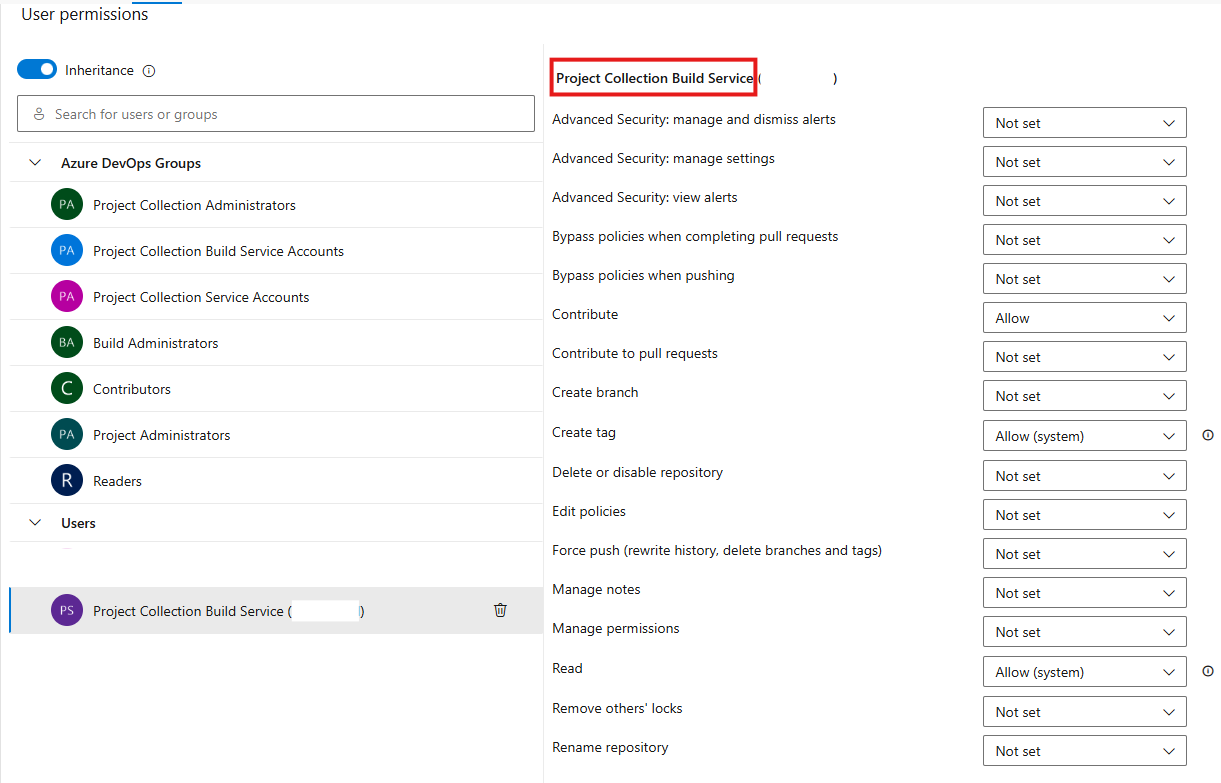Click the Contributors C avatar
1221x783 pixels.
(x=67, y=389)
